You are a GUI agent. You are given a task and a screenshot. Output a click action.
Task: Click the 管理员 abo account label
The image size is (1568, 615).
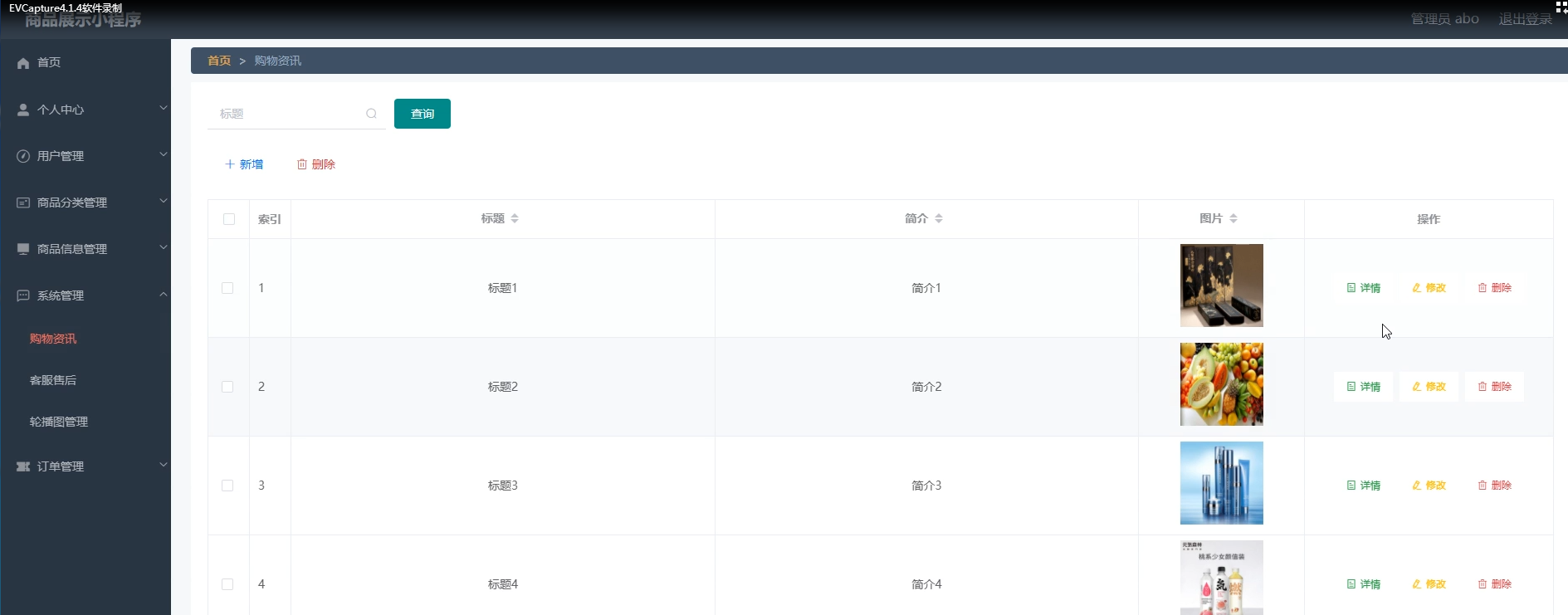[1445, 19]
